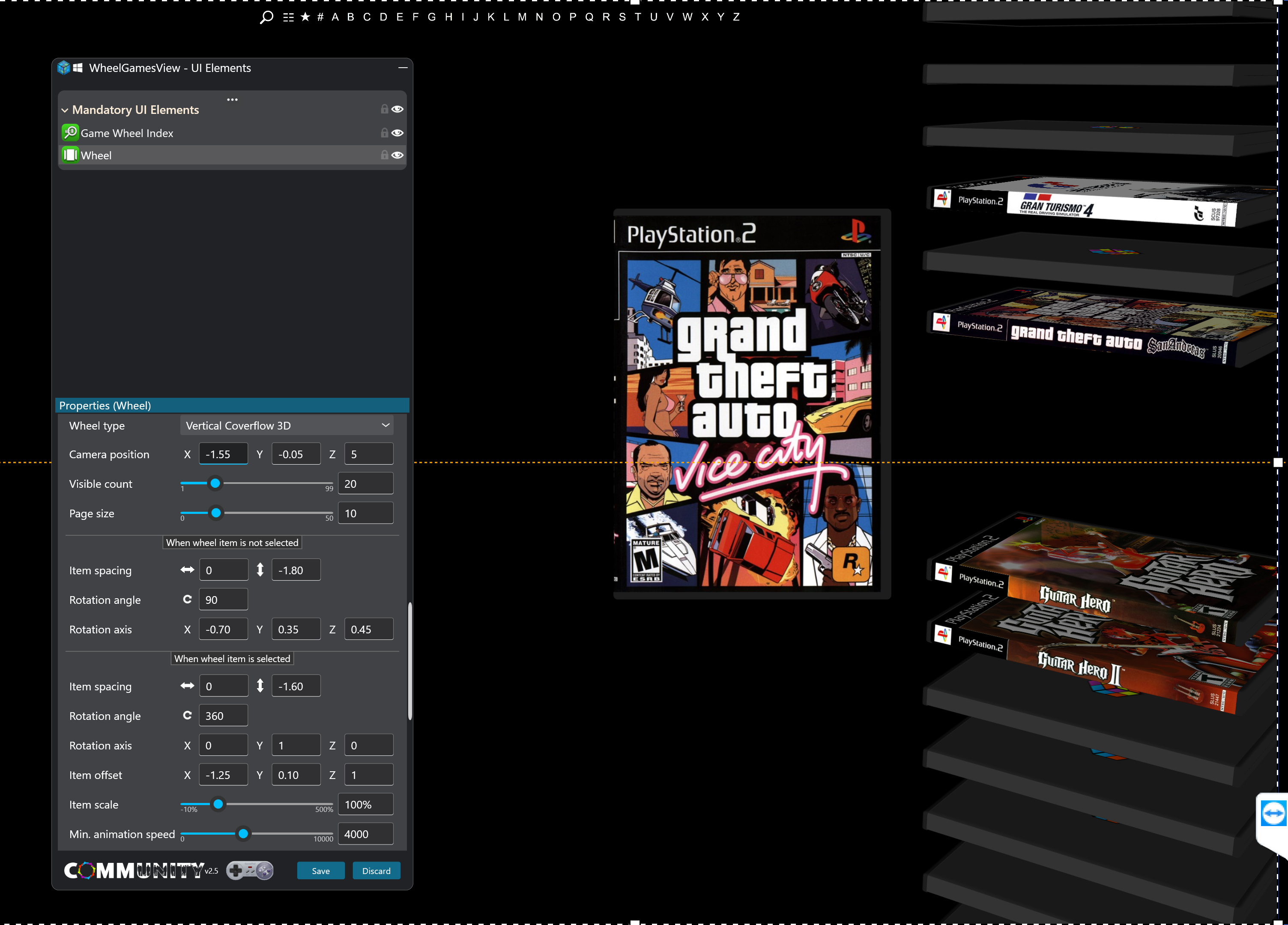Image resolution: width=1288 pixels, height=925 pixels.
Task: Click the Windows logo icon in panel title
Action: tap(78, 68)
